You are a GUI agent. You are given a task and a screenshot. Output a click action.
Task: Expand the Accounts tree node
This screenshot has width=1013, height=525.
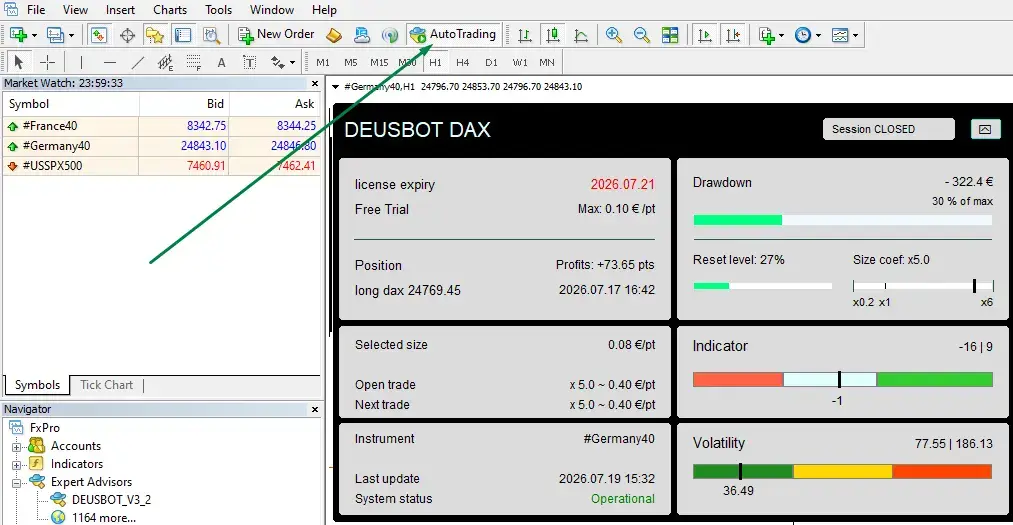[x=16, y=447]
